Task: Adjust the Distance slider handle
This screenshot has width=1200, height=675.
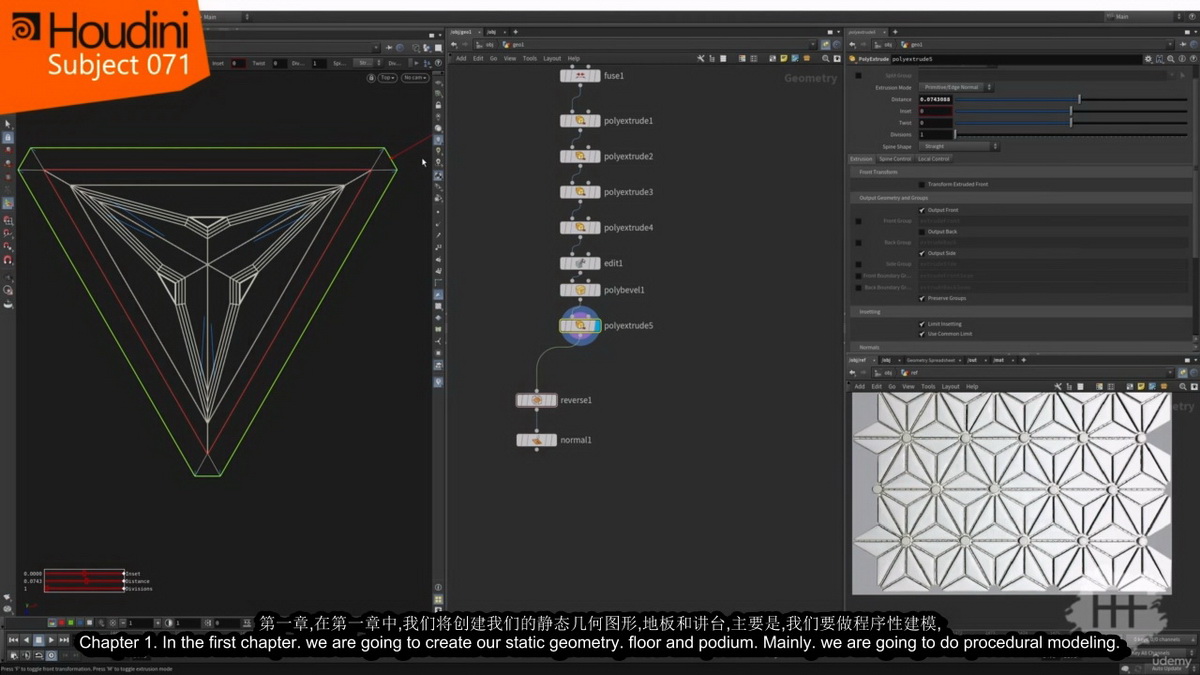Action: click(1079, 99)
